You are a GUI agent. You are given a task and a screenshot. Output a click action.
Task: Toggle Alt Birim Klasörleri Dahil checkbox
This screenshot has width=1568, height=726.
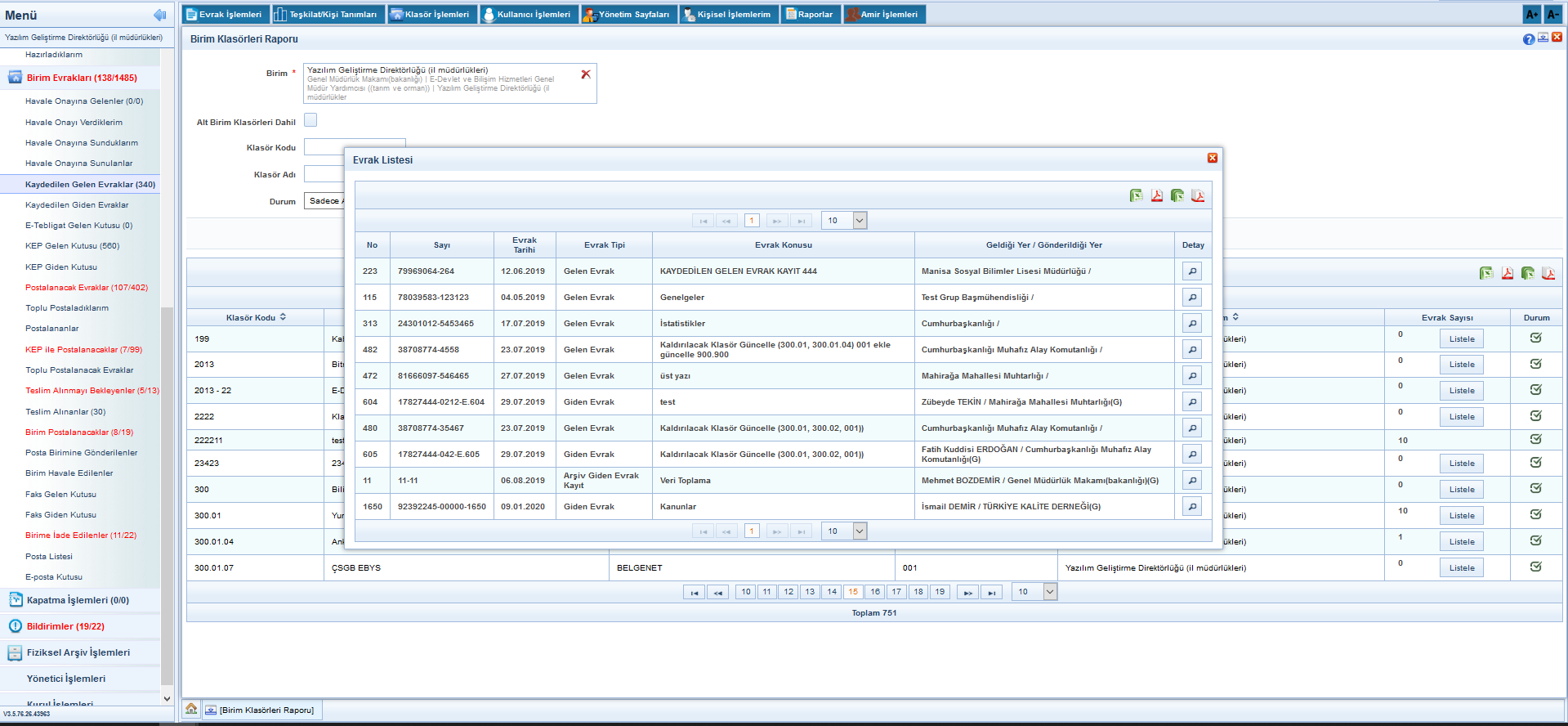click(x=310, y=120)
